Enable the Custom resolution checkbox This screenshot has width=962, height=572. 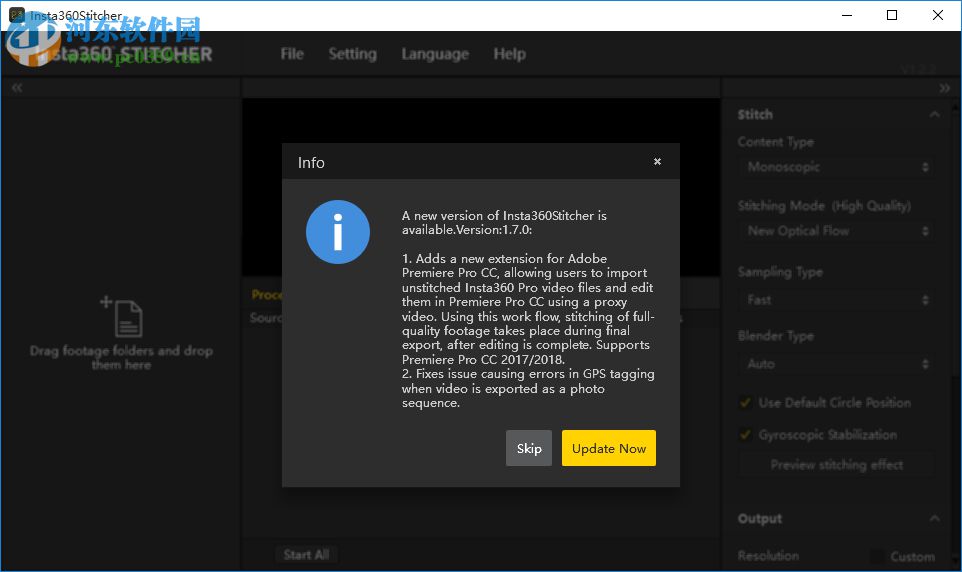click(877, 557)
